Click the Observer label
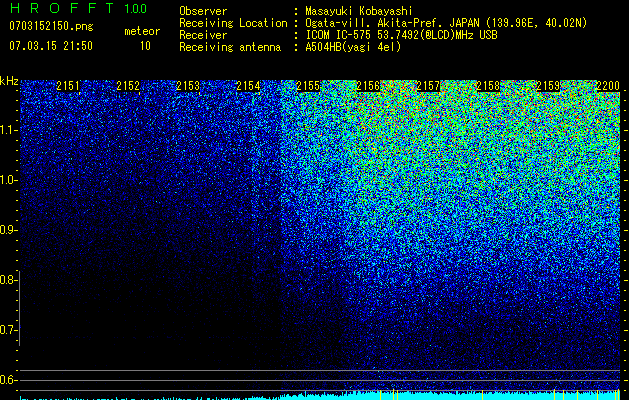Screen dimensions: 629x400 click(203, 11)
